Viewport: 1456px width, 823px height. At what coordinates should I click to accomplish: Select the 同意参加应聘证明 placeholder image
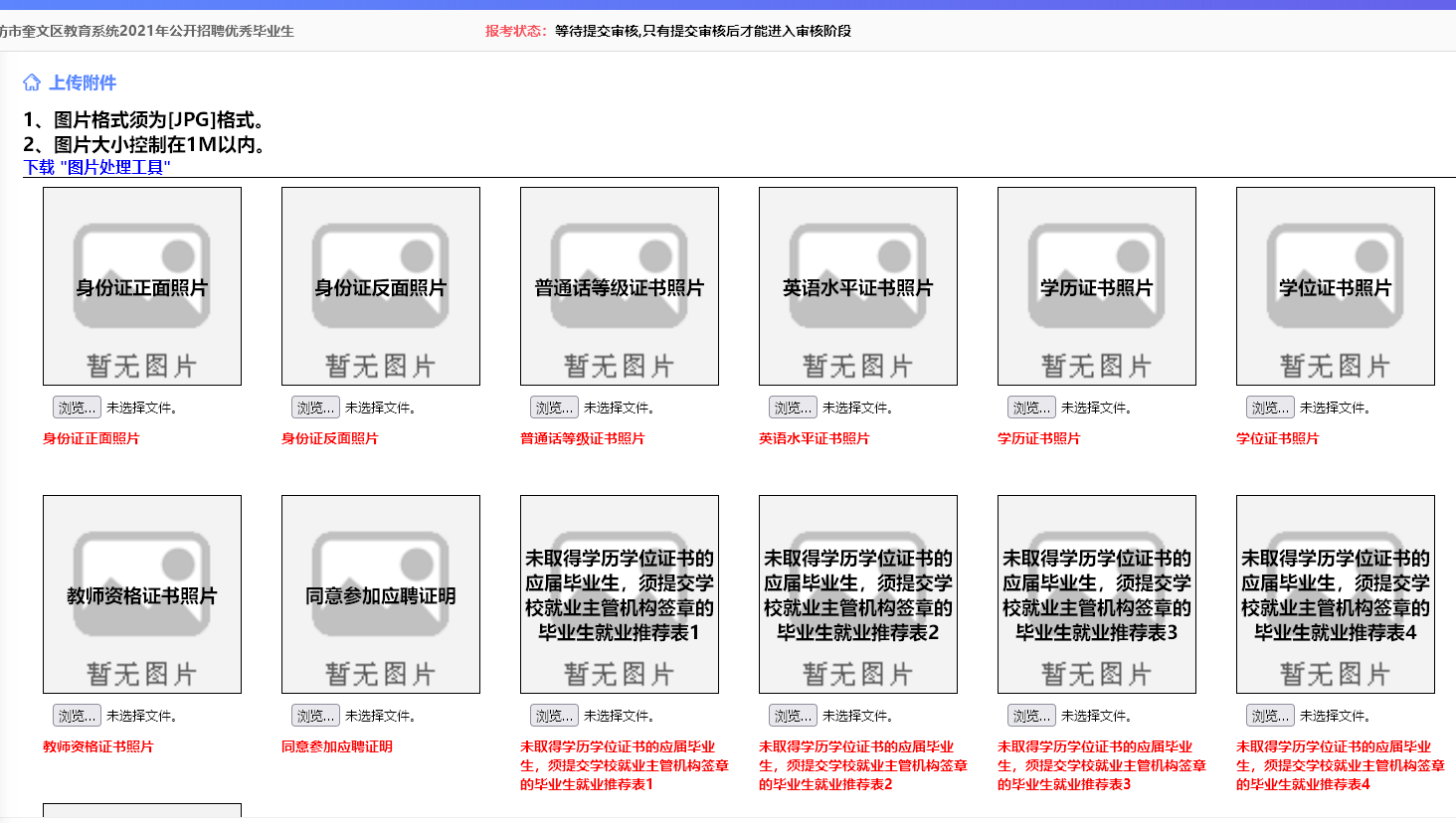[x=381, y=594]
